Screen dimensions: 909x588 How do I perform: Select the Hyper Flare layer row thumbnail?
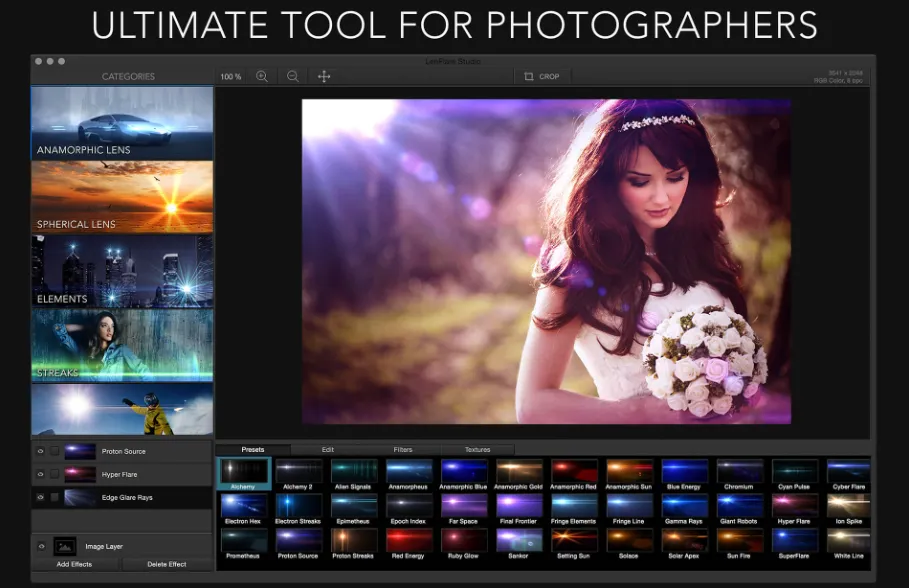(80, 474)
